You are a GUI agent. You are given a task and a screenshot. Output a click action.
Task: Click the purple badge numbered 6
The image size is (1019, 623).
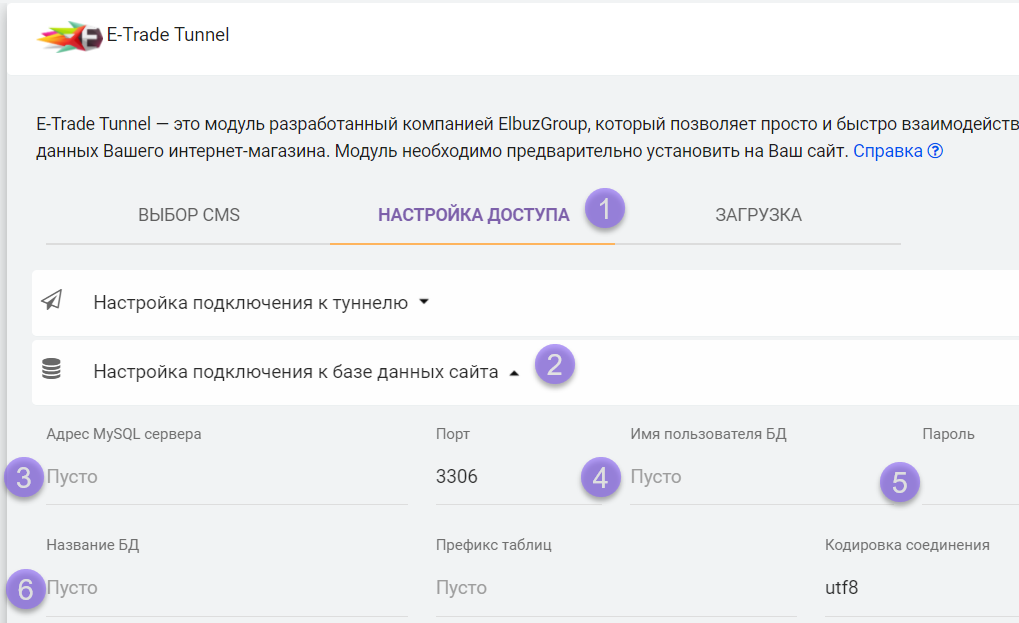pos(26,590)
